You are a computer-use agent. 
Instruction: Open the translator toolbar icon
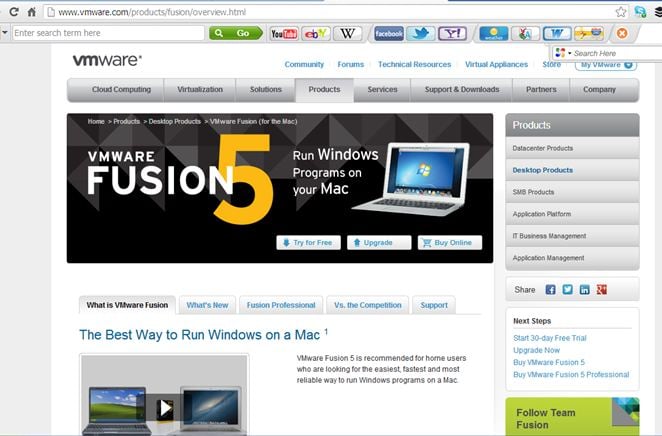point(525,33)
